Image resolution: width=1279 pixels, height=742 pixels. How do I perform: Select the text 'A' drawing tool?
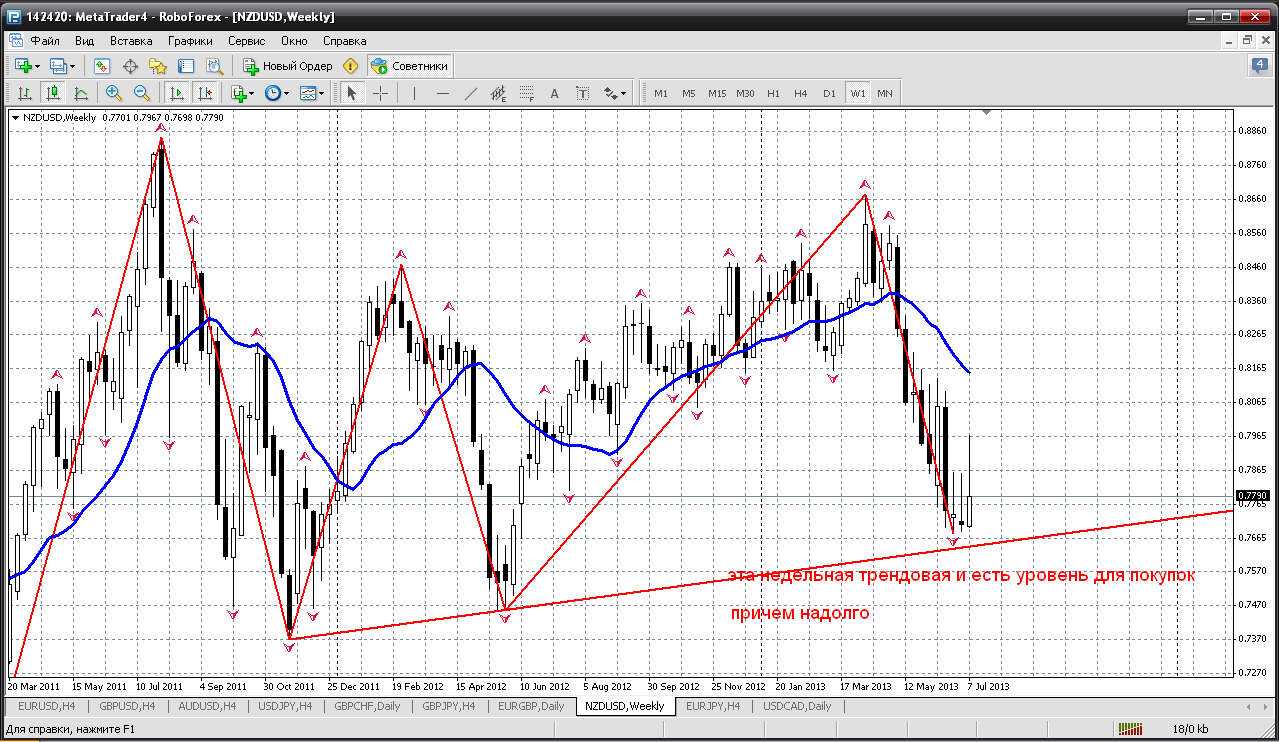point(555,93)
